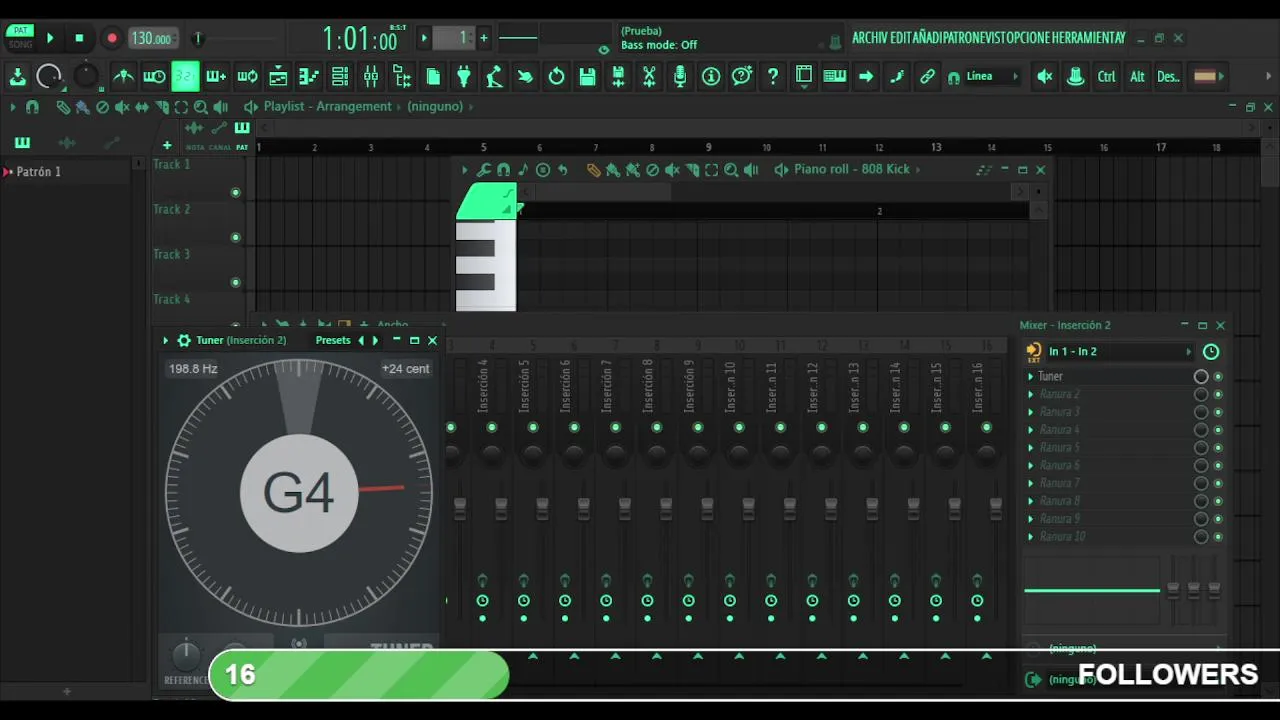The height and width of the screenshot is (720, 1280).
Task: Open the AÑADI menu
Action: coord(927,38)
